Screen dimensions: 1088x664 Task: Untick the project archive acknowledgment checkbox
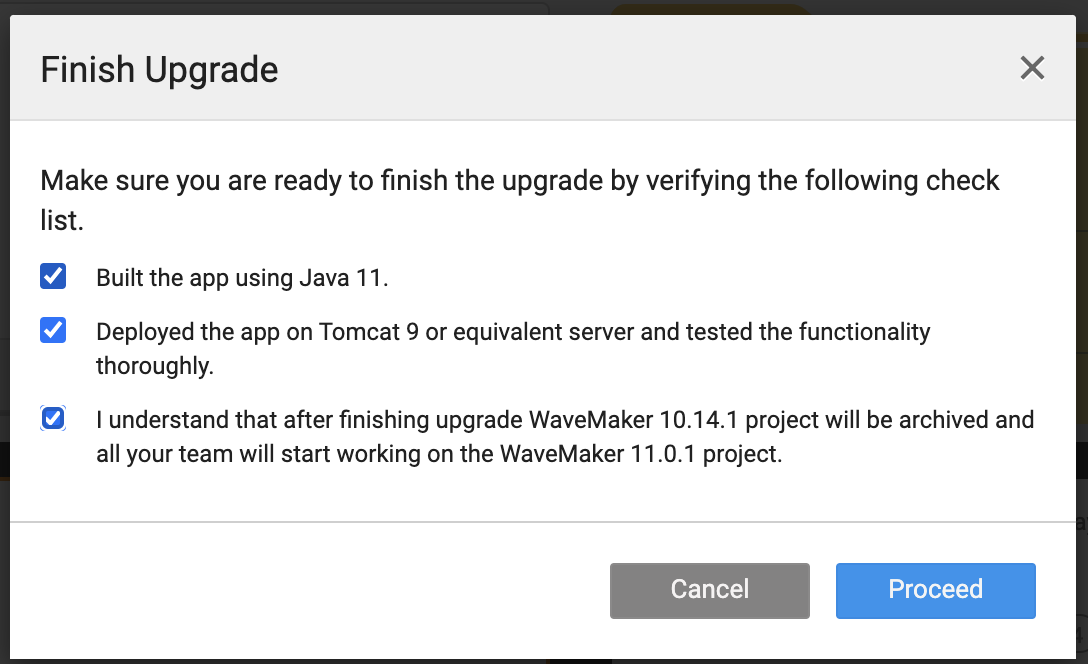coord(53,418)
